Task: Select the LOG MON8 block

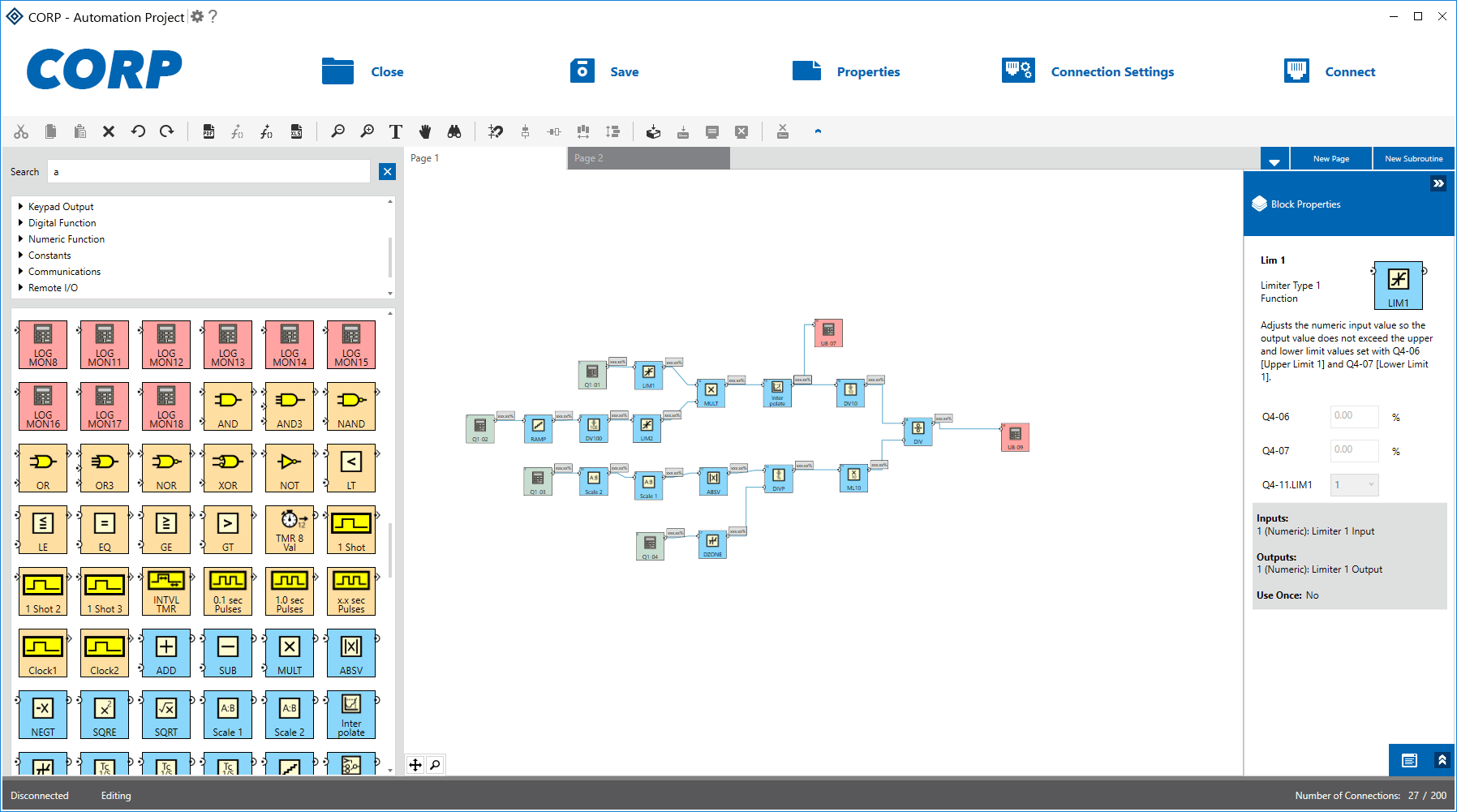Action: [43, 345]
